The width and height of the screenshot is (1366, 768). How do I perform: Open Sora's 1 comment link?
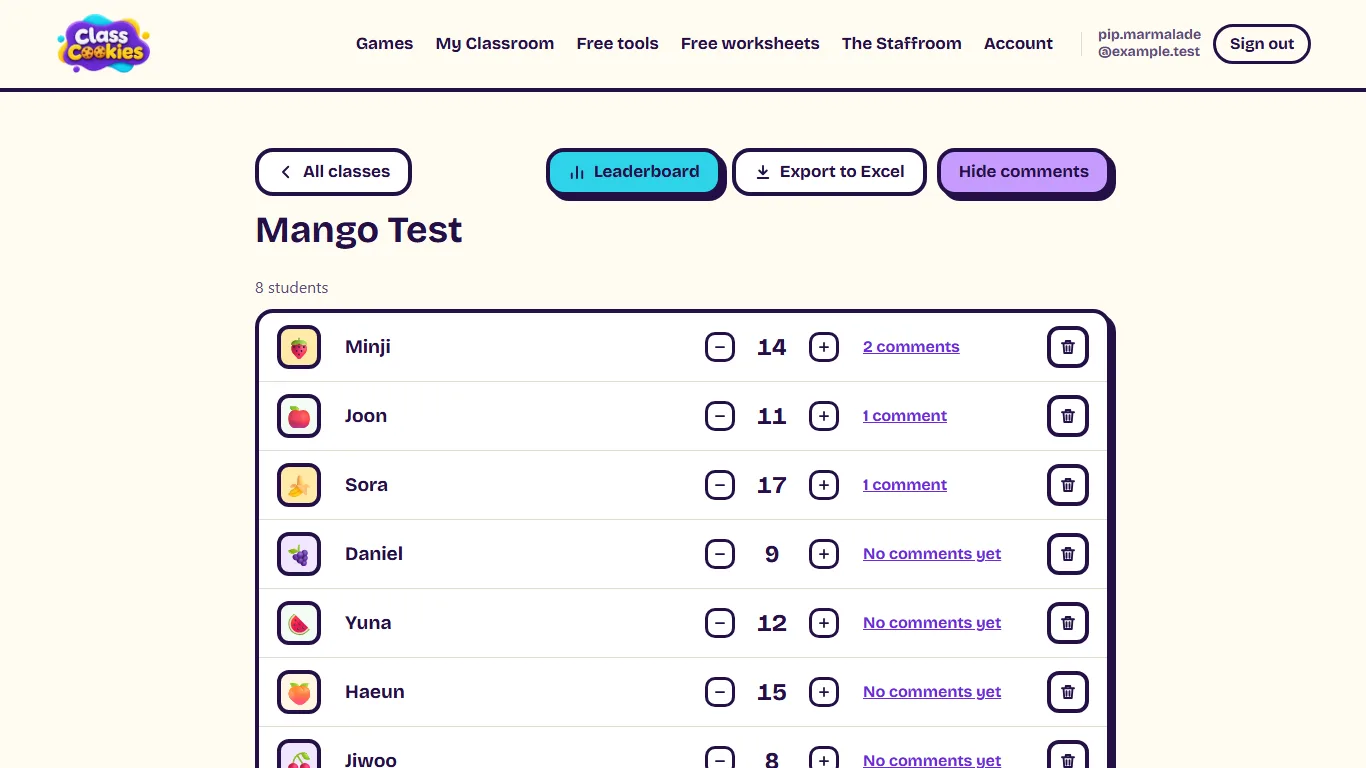[x=905, y=485]
